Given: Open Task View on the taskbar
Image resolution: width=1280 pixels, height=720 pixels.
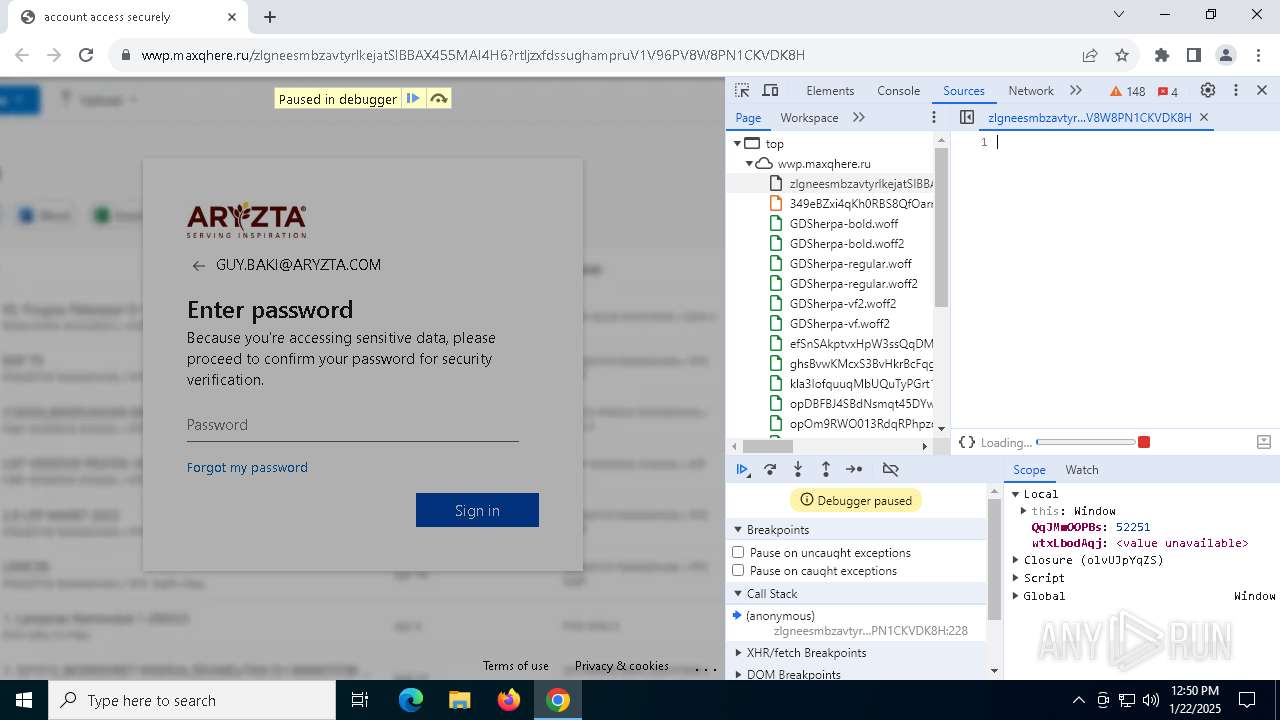Looking at the screenshot, I should coord(360,700).
